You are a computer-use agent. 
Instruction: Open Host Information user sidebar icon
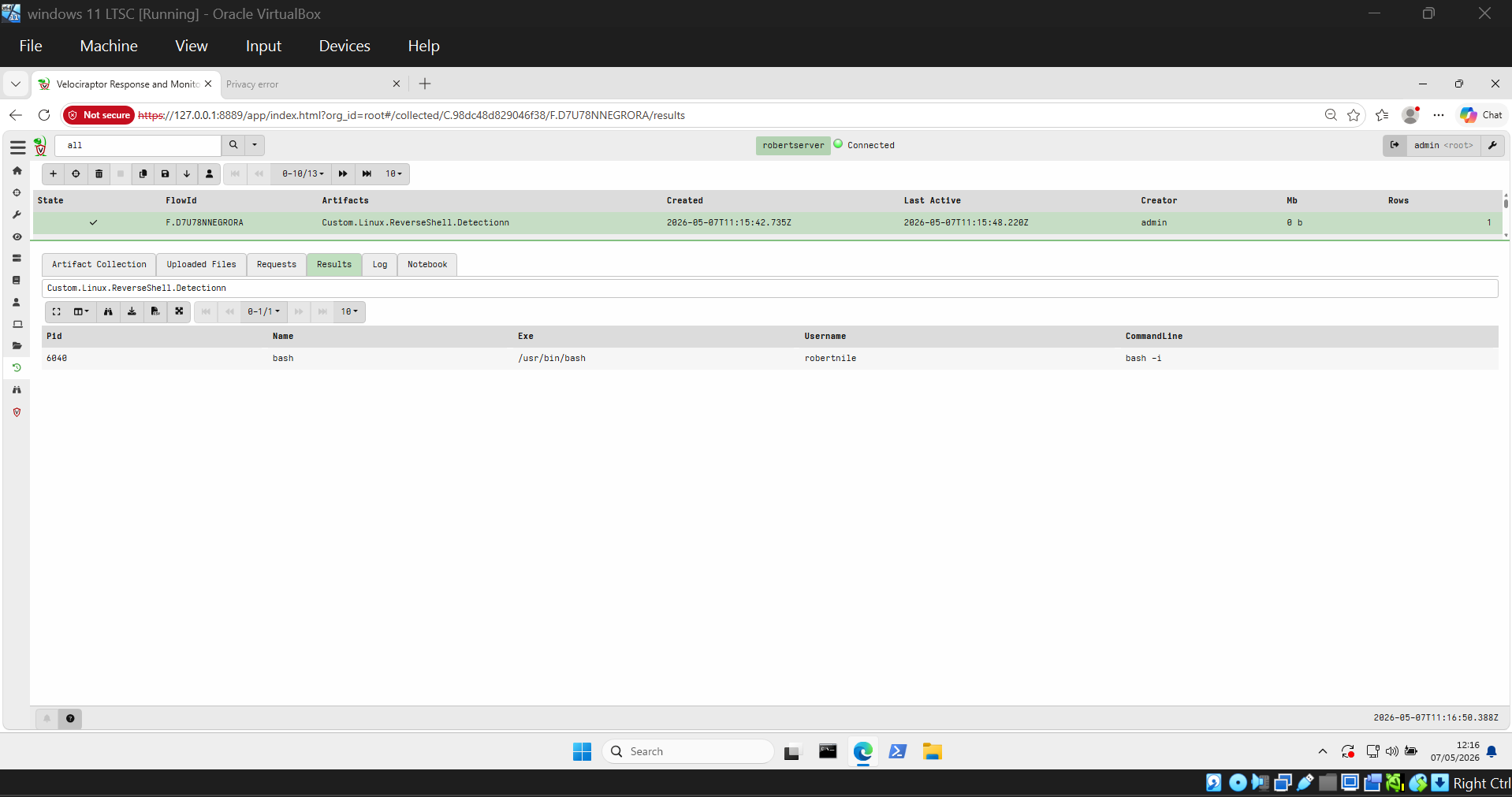coord(17,302)
